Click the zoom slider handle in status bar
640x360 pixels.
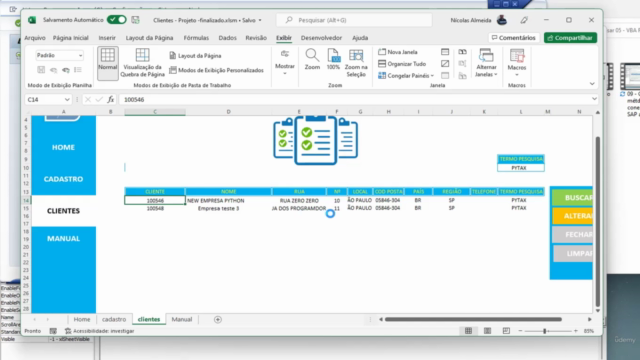[x=544, y=331]
